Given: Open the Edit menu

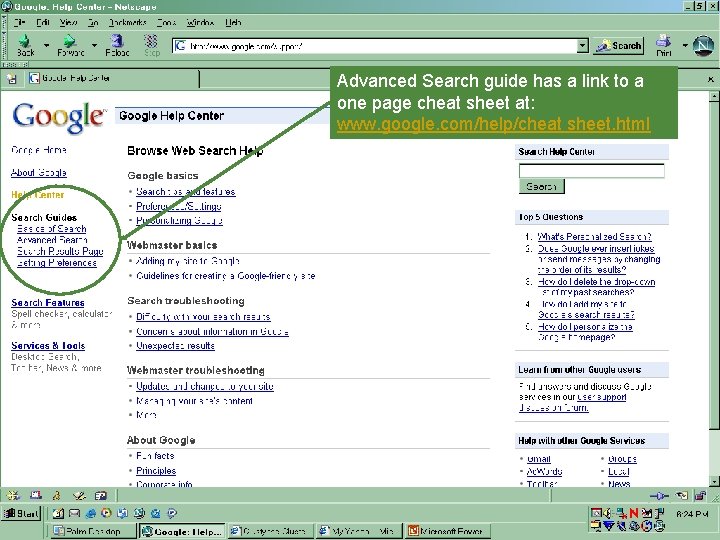Looking at the screenshot, I should 43,22.
